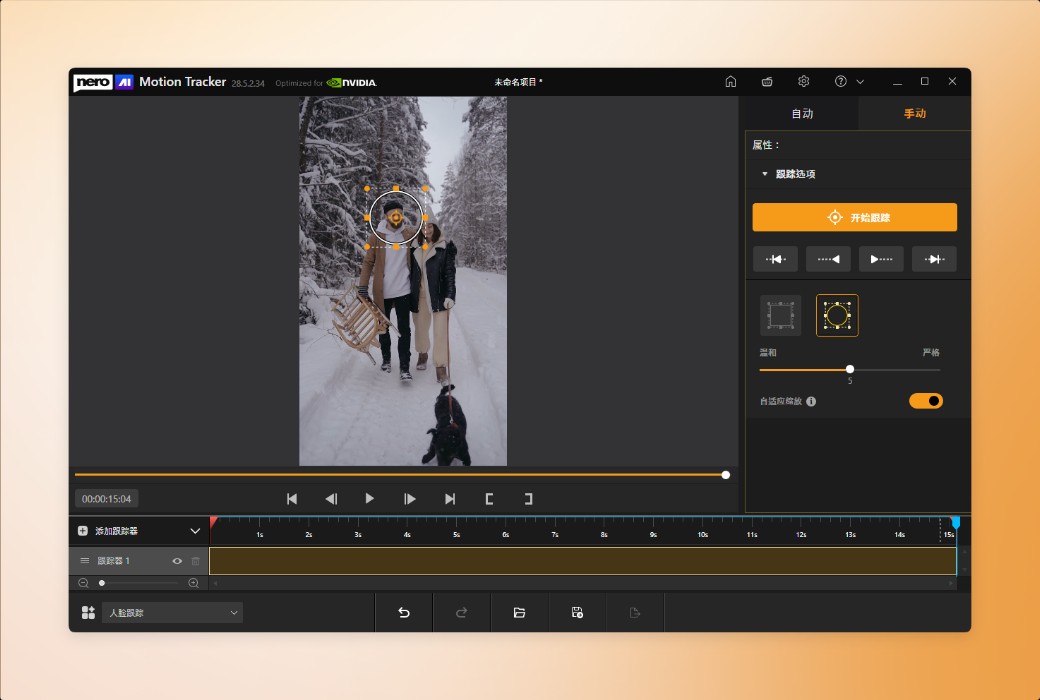
Task: Click the 开始跟踪 button
Action: (854, 217)
